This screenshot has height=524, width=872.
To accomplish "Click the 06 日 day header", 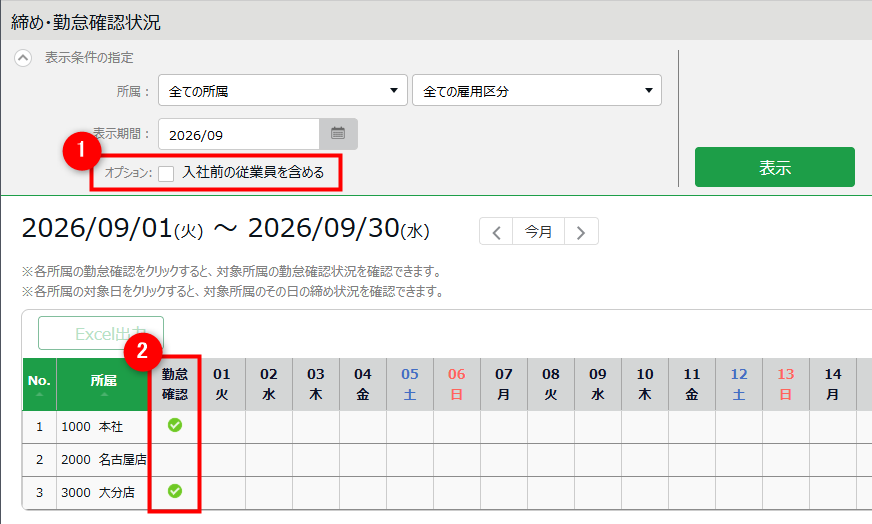I will click(457, 384).
